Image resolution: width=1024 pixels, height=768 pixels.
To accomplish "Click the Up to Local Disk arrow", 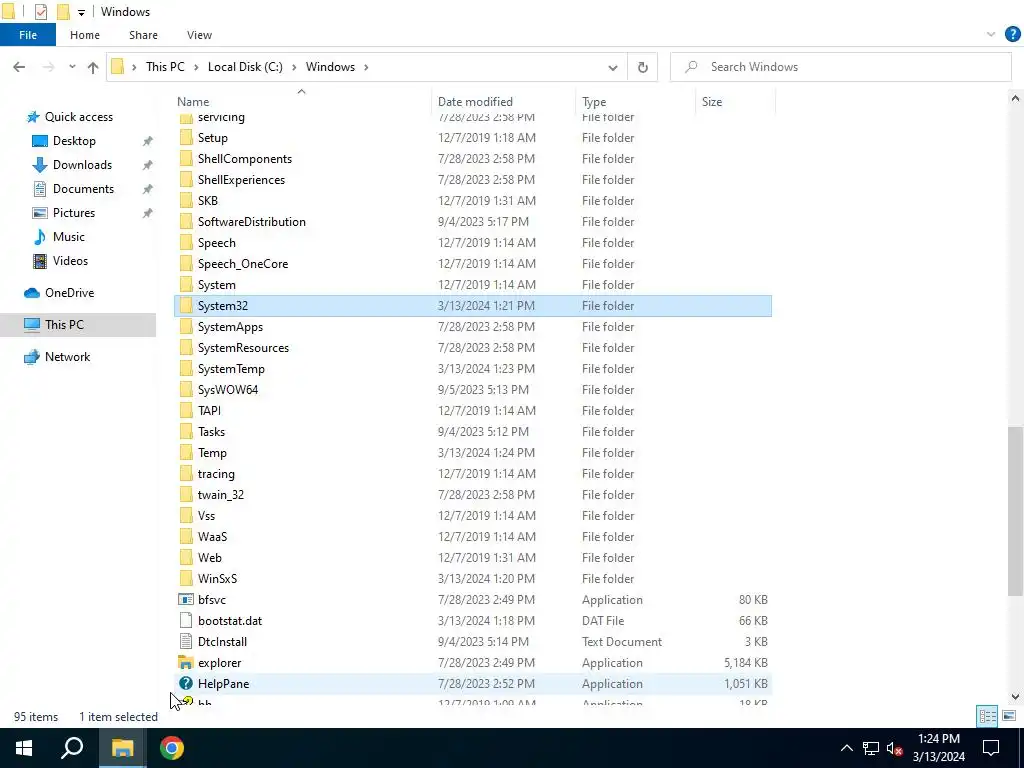I will tap(93, 67).
